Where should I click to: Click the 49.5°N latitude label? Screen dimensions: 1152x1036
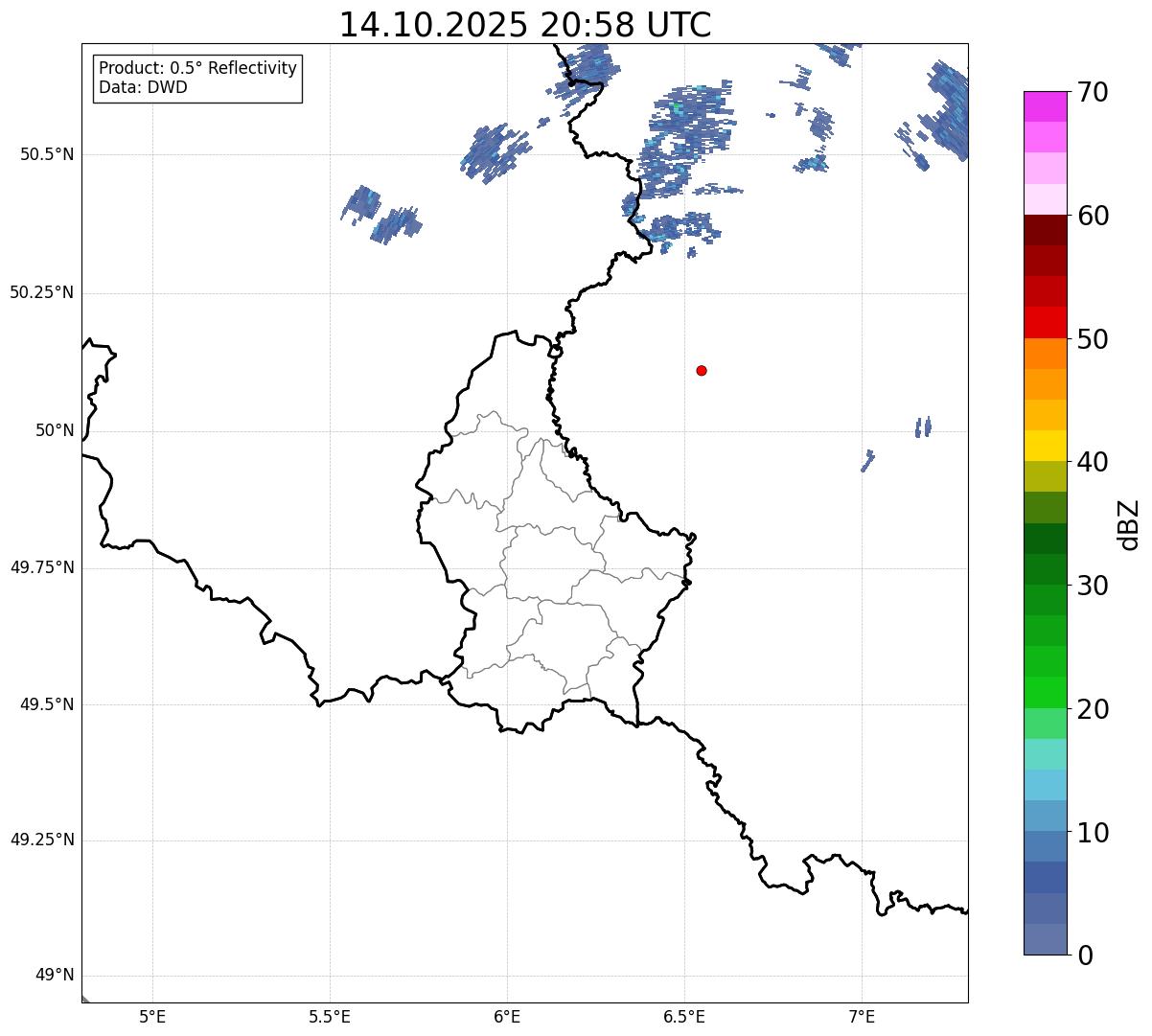[47, 704]
